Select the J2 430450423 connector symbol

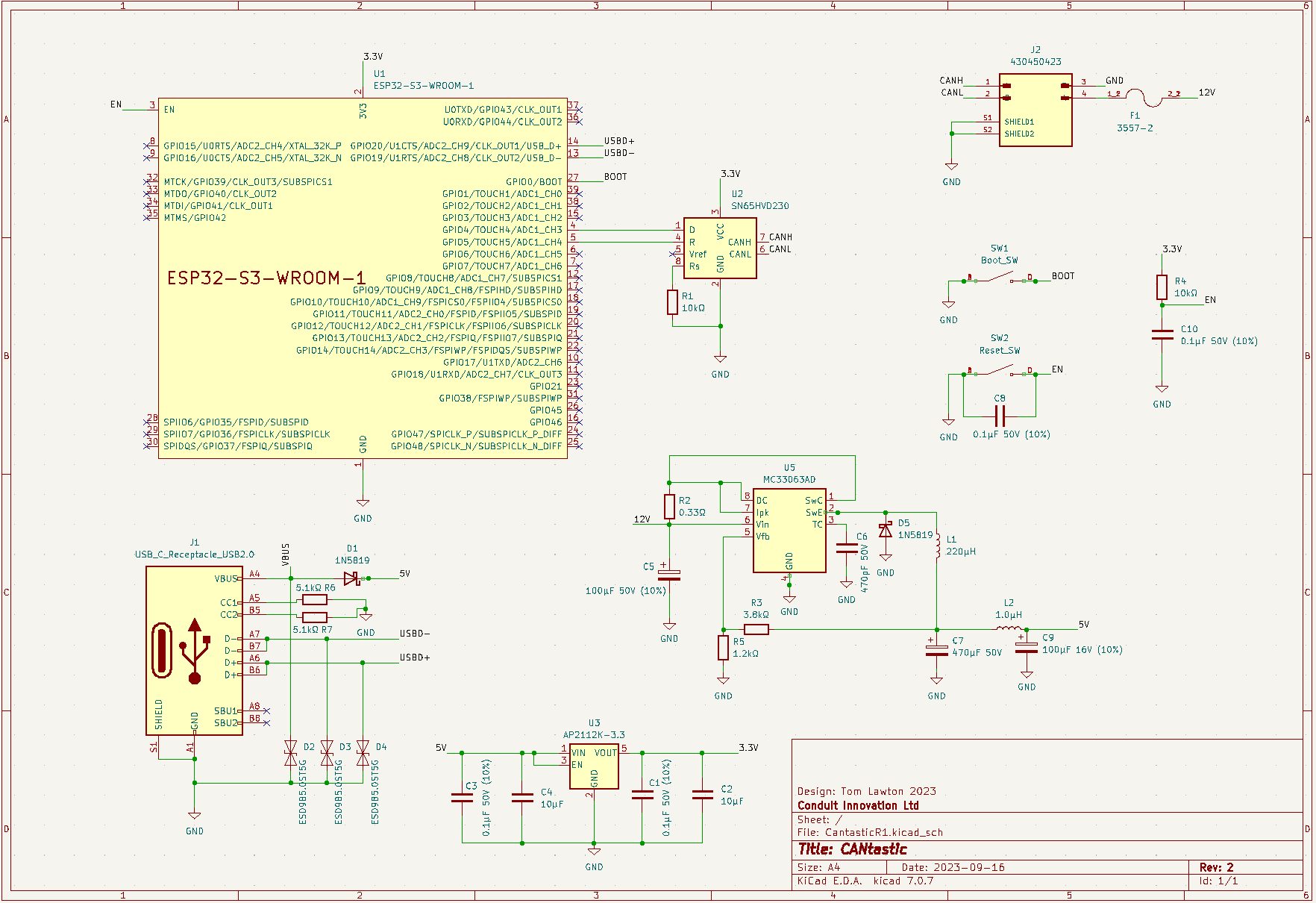(x=1035, y=110)
